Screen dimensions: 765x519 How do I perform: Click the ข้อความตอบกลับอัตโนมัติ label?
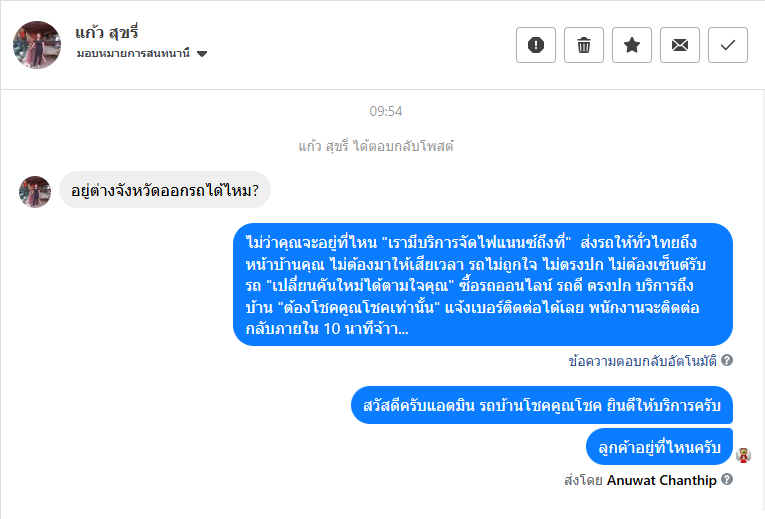pos(643,360)
